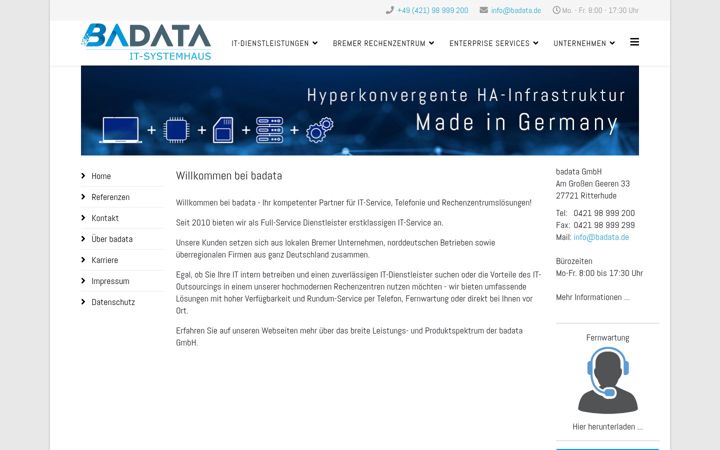Open the Impressum sidebar link

point(110,281)
